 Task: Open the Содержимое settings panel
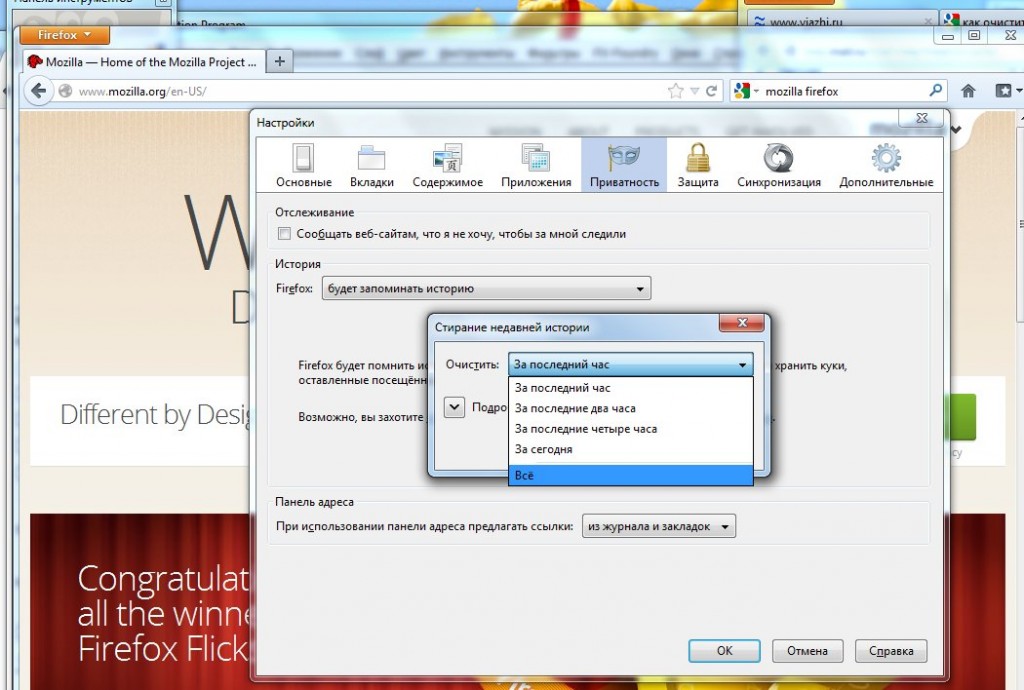447,166
